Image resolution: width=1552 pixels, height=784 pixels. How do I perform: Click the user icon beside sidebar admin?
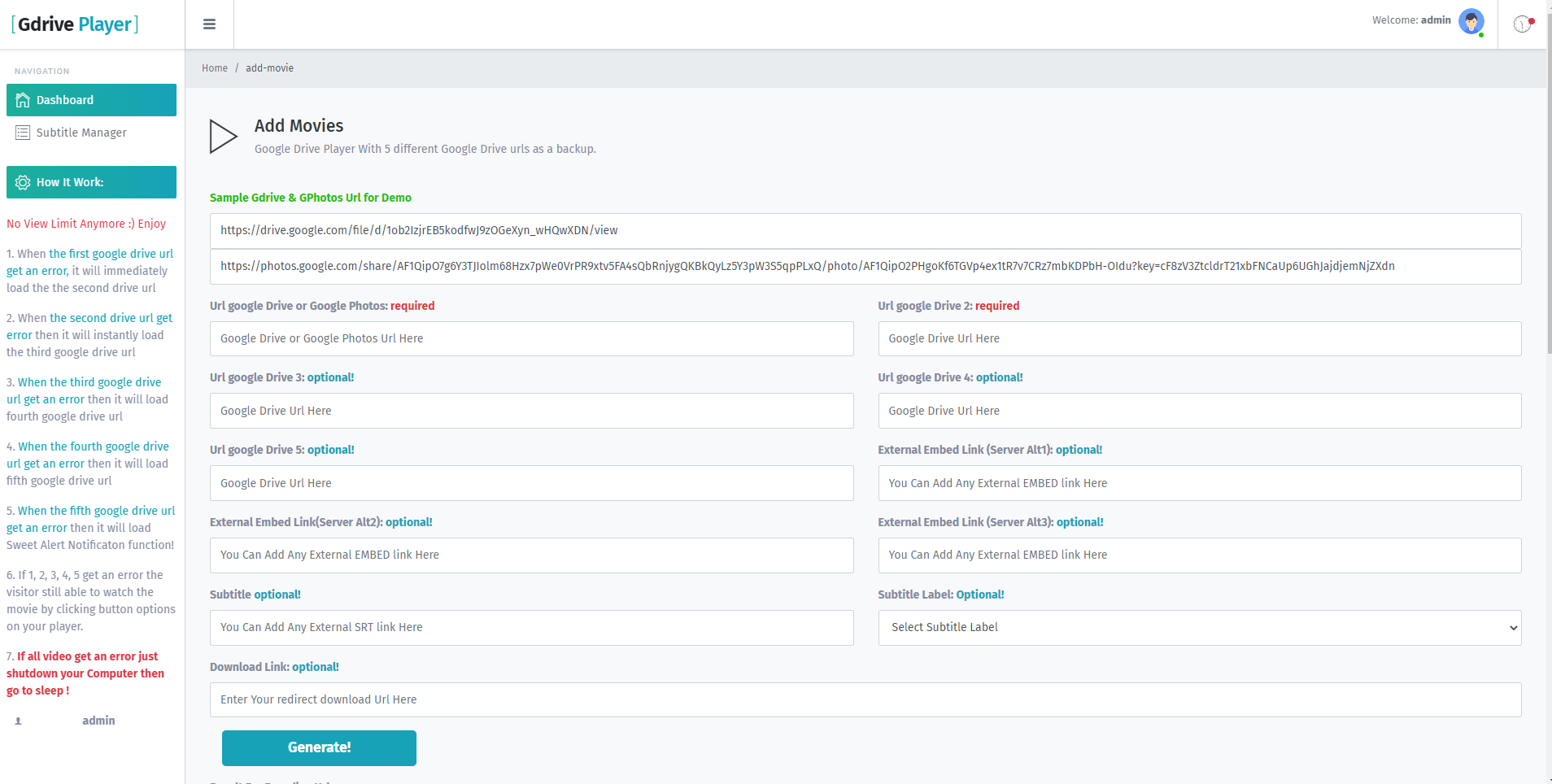18,721
